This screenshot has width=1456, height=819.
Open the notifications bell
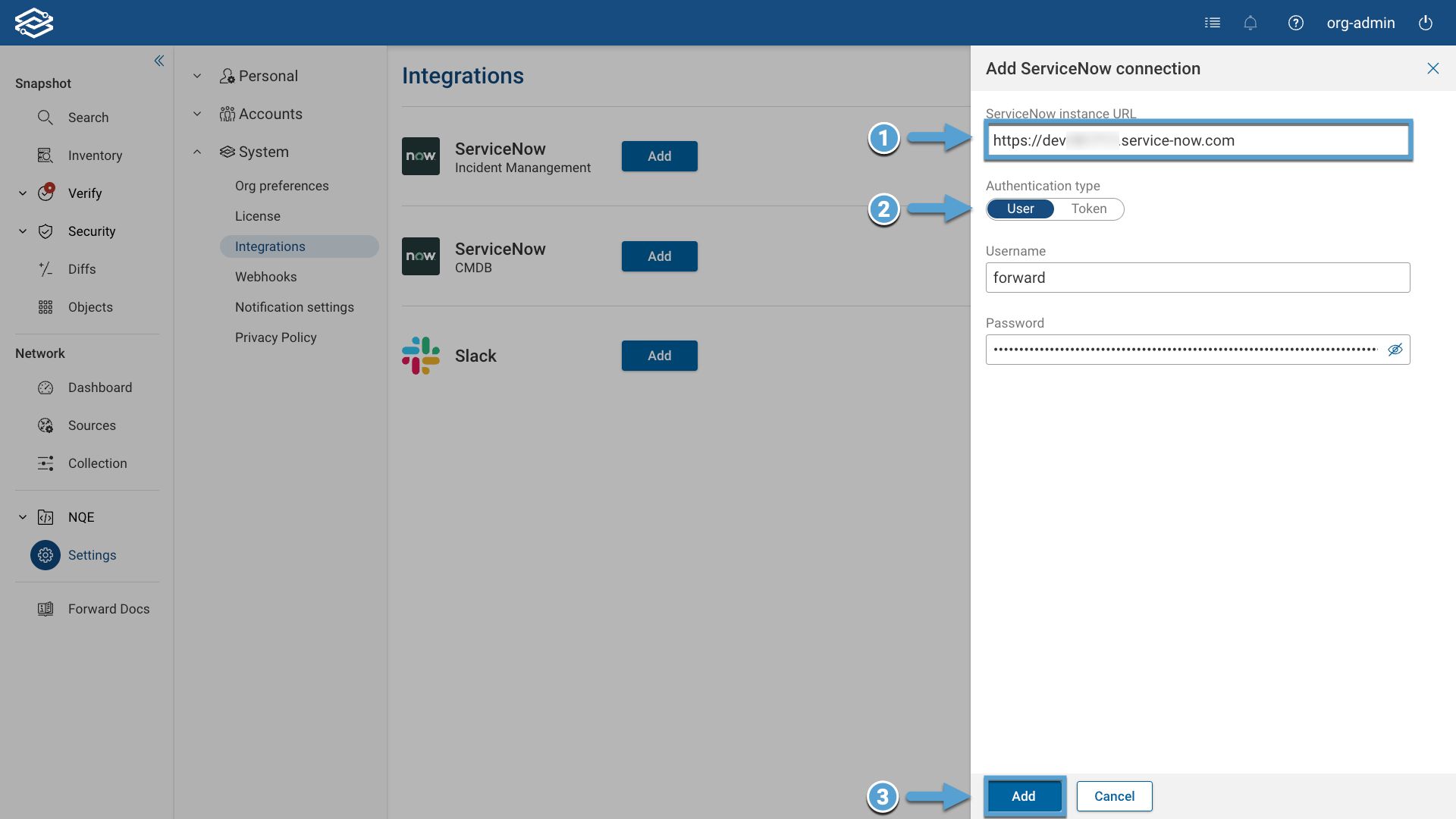tap(1250, 23)
